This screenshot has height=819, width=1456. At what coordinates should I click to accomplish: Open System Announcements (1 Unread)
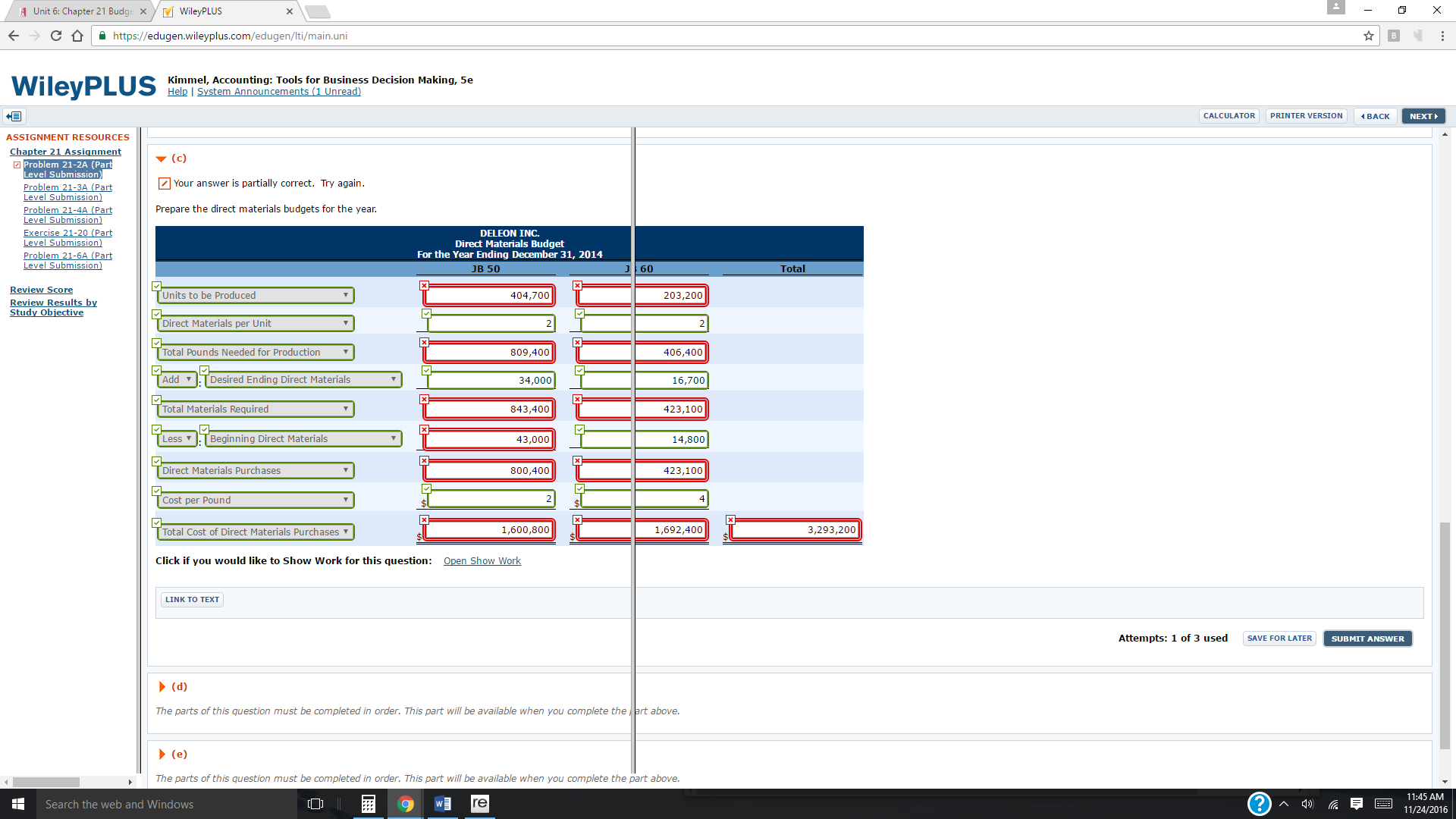[x=279, y=92]
